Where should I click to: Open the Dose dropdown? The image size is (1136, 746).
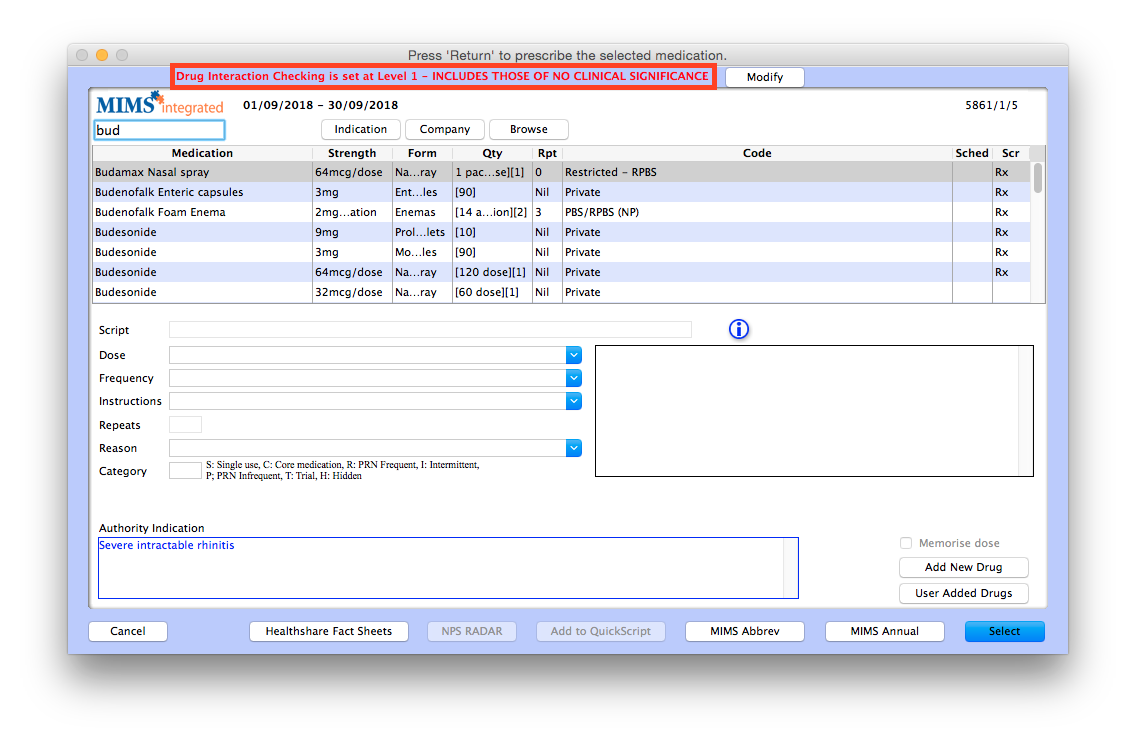click(x=573, y=355)
